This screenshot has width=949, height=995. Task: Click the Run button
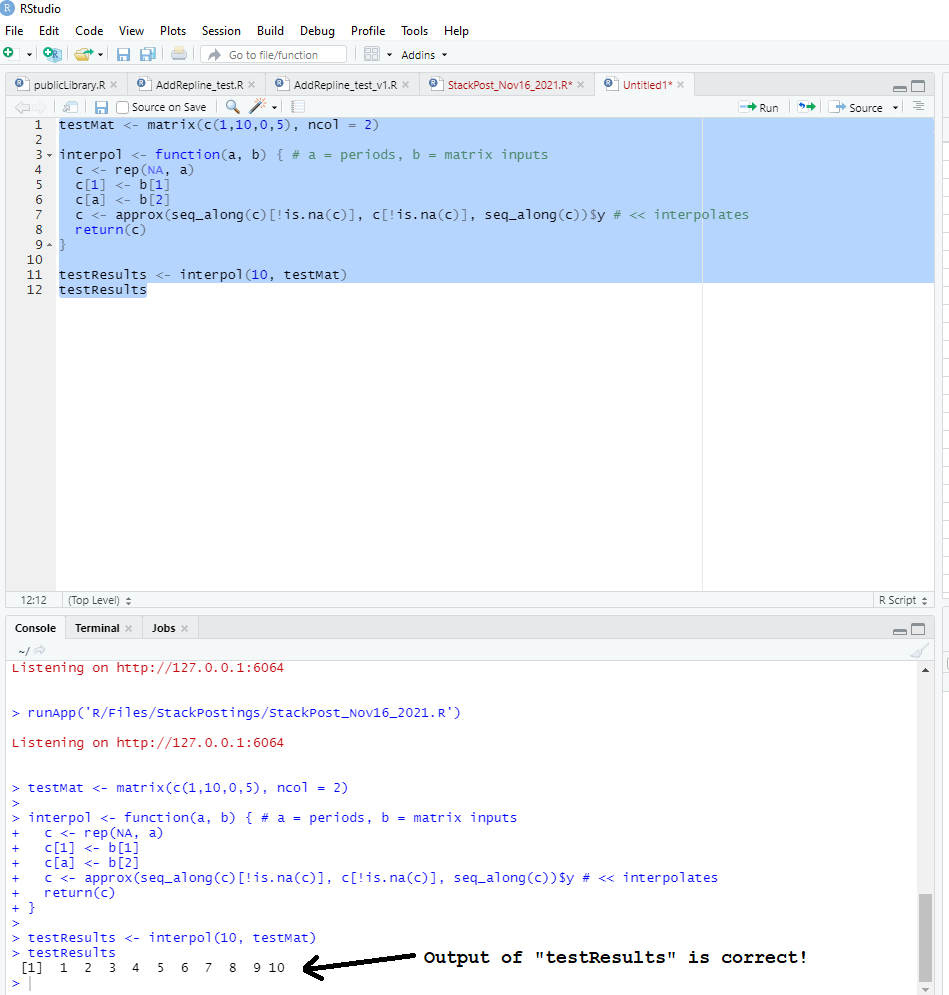click(x=759, y=107)
